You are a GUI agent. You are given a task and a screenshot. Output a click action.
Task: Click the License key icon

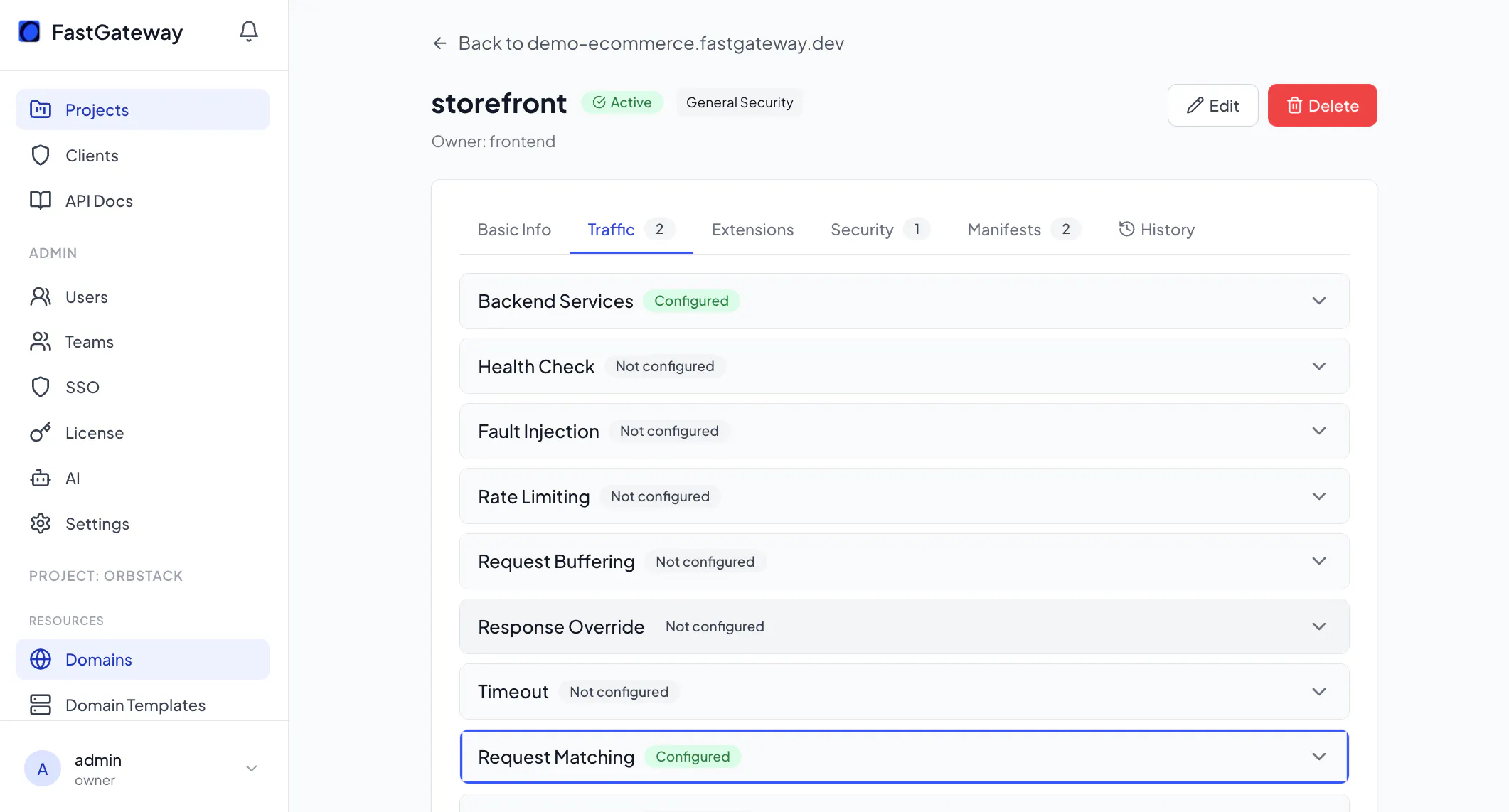41,432
